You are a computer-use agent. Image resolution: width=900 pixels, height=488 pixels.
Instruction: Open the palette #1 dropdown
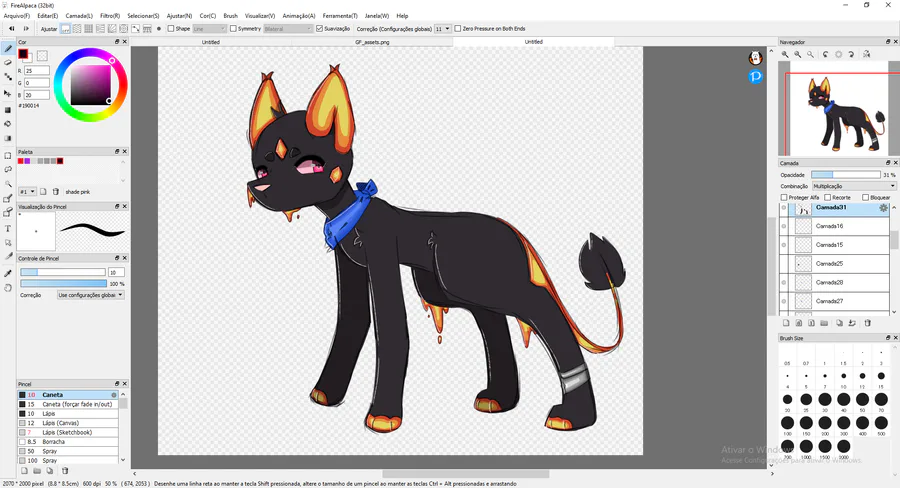coord(28,192)
